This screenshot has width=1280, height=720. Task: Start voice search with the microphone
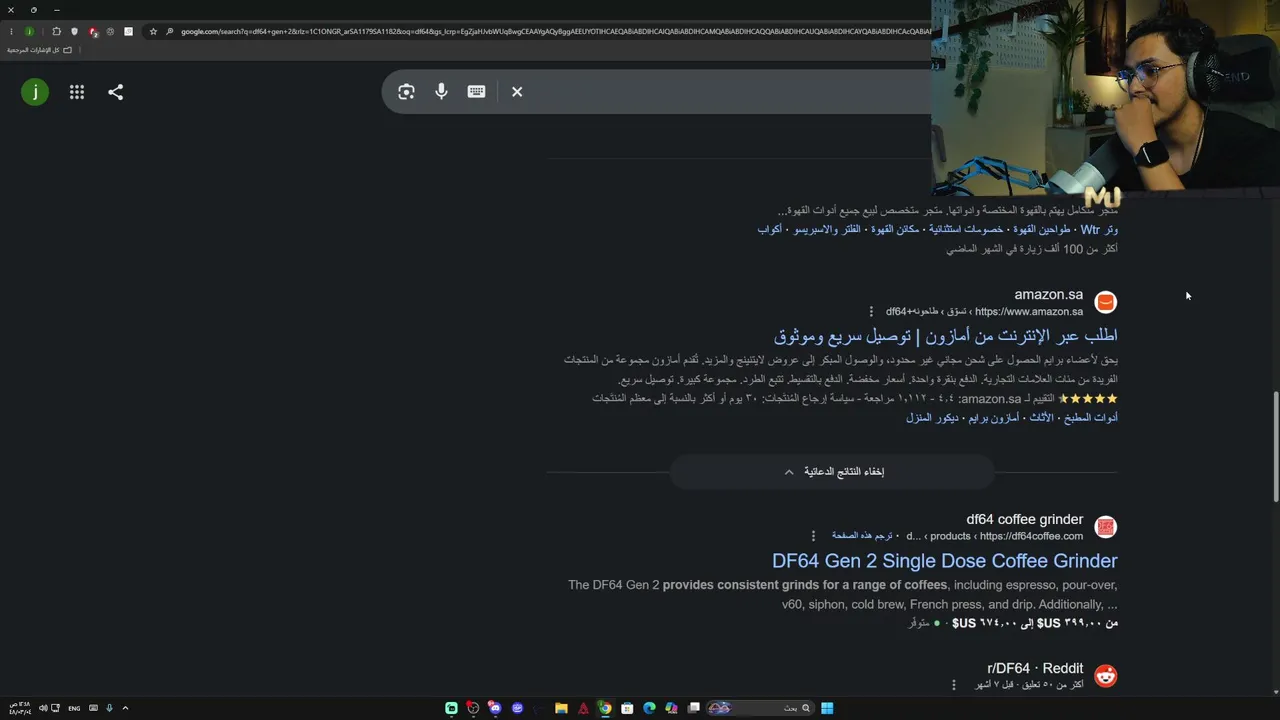(441, 92)
